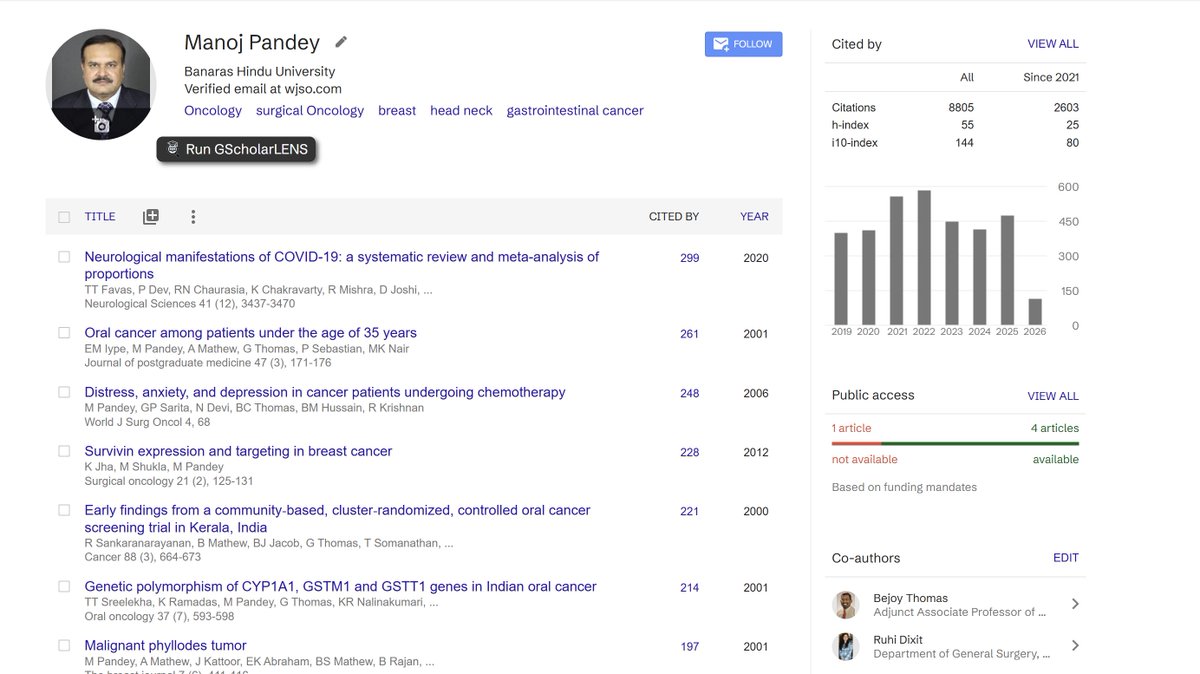Open Malignant phyllodes tumor article
The width and height of the screenshot is (1200, 674).
click(165, 646)
